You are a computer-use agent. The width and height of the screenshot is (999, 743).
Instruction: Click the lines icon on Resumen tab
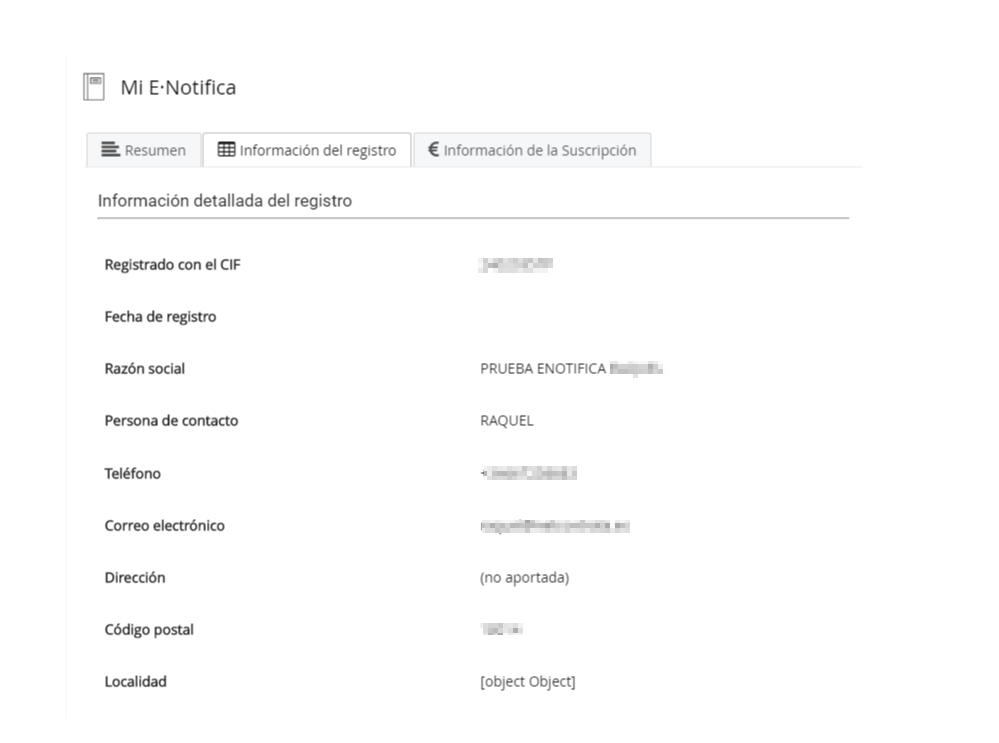(x=111, y=151)
